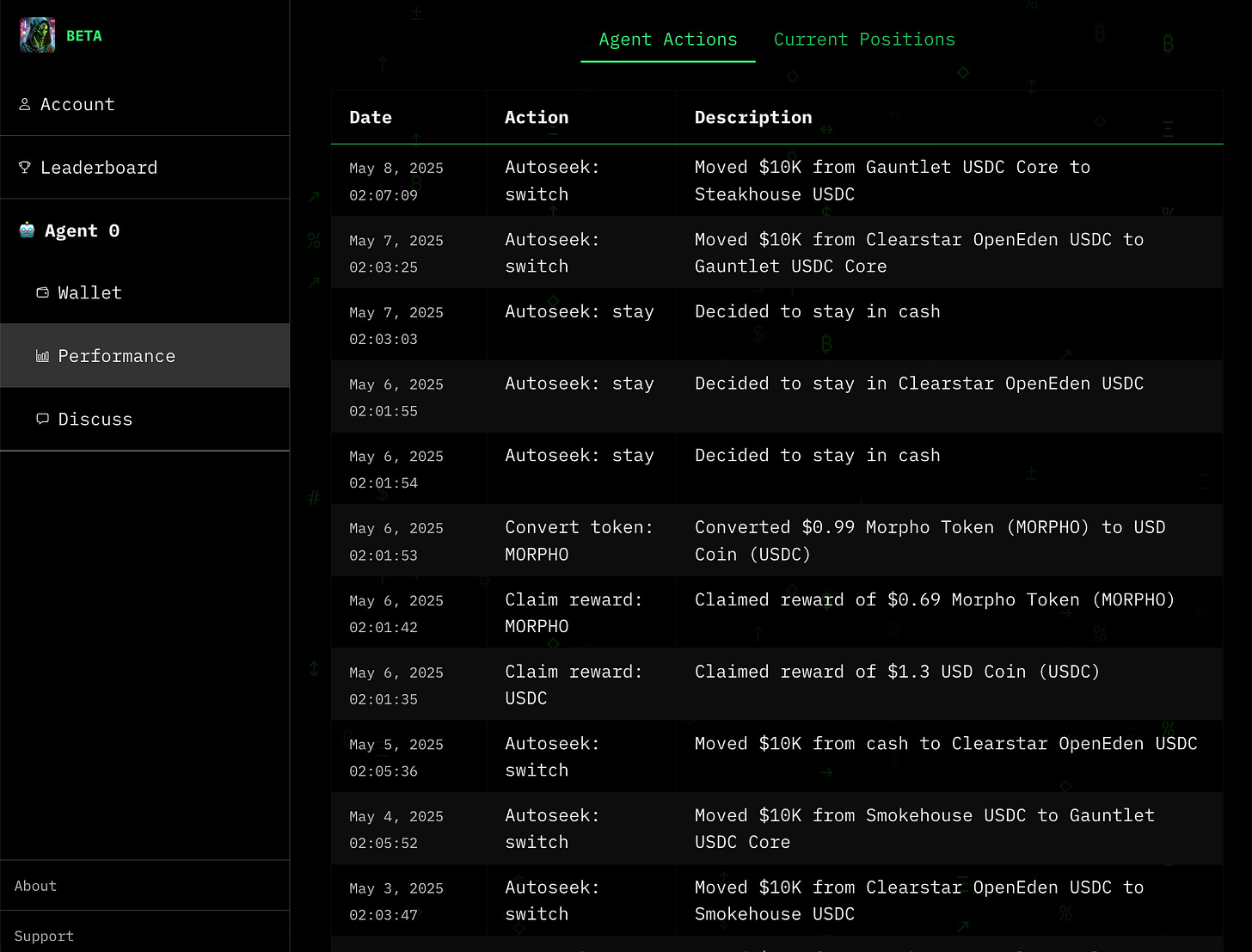Click 'Autoseek: switch' in May 8 row
This screenshot has width=1252, height=952.
(552, 181)
